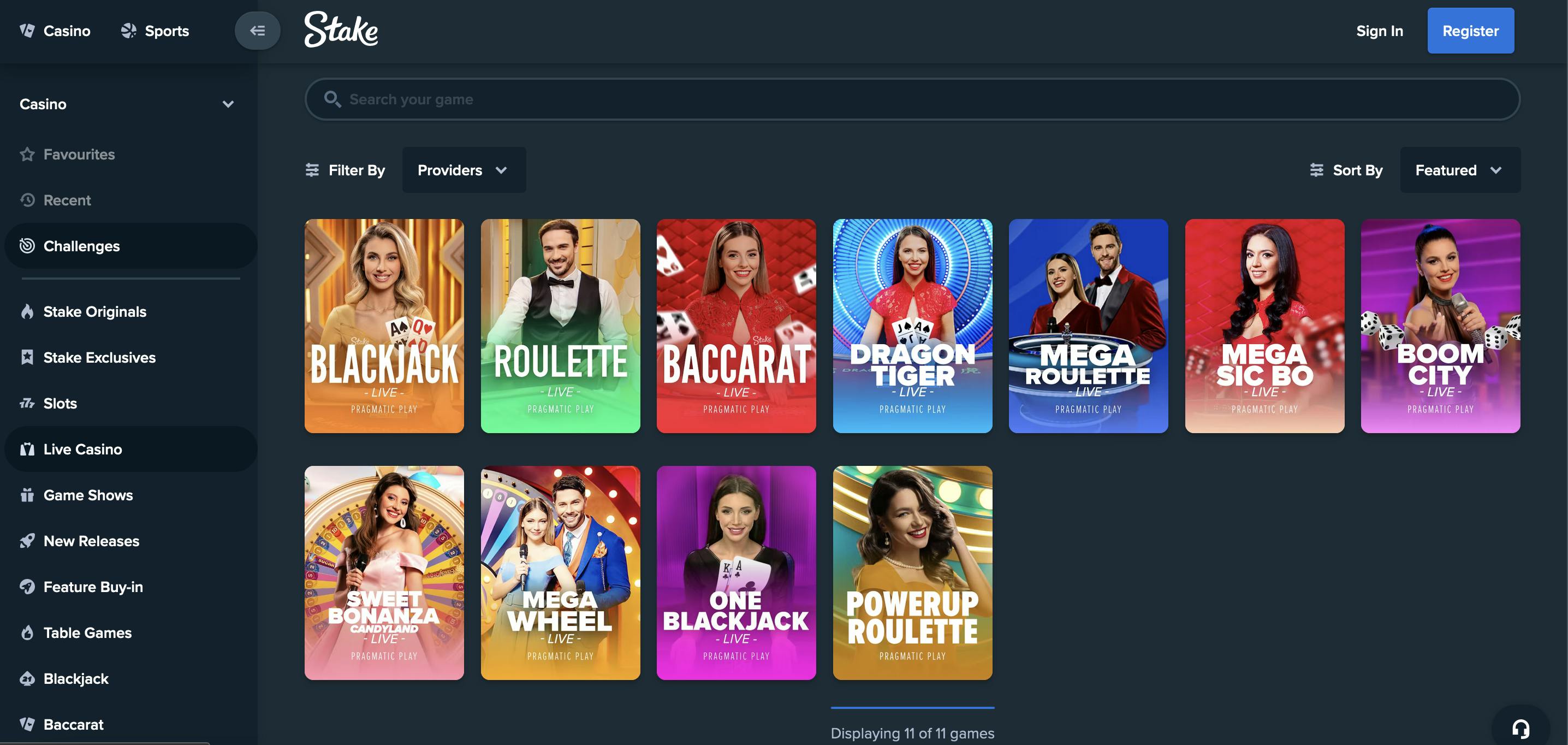Image resolution: width=1568 pixels, height=745 pixels.
Task: Switch to the Sports tab
Action: [x=155, y=31]
